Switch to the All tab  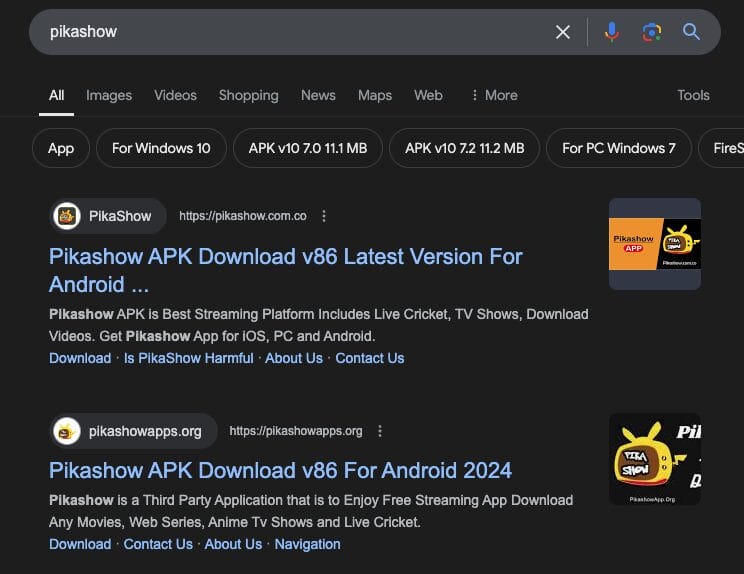point(56,95)
